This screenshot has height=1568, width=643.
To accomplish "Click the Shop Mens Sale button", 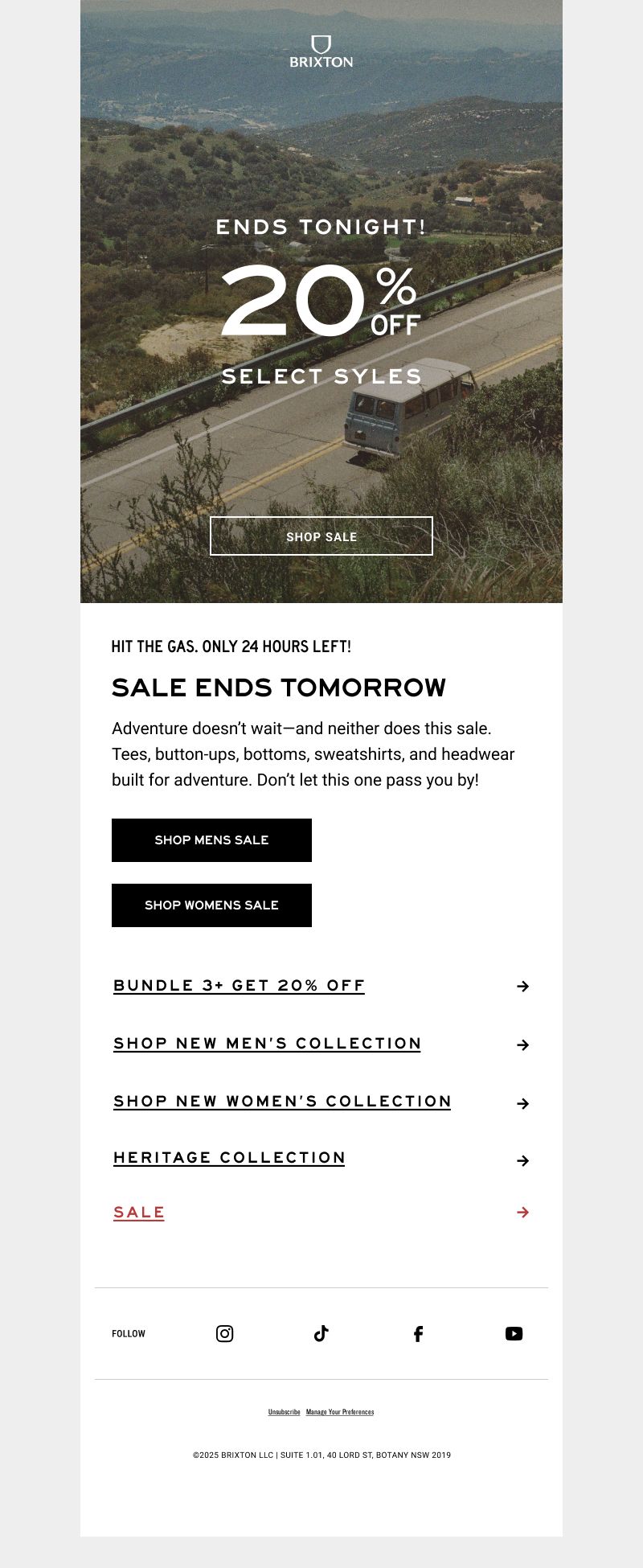I will (x=211, y=840).
